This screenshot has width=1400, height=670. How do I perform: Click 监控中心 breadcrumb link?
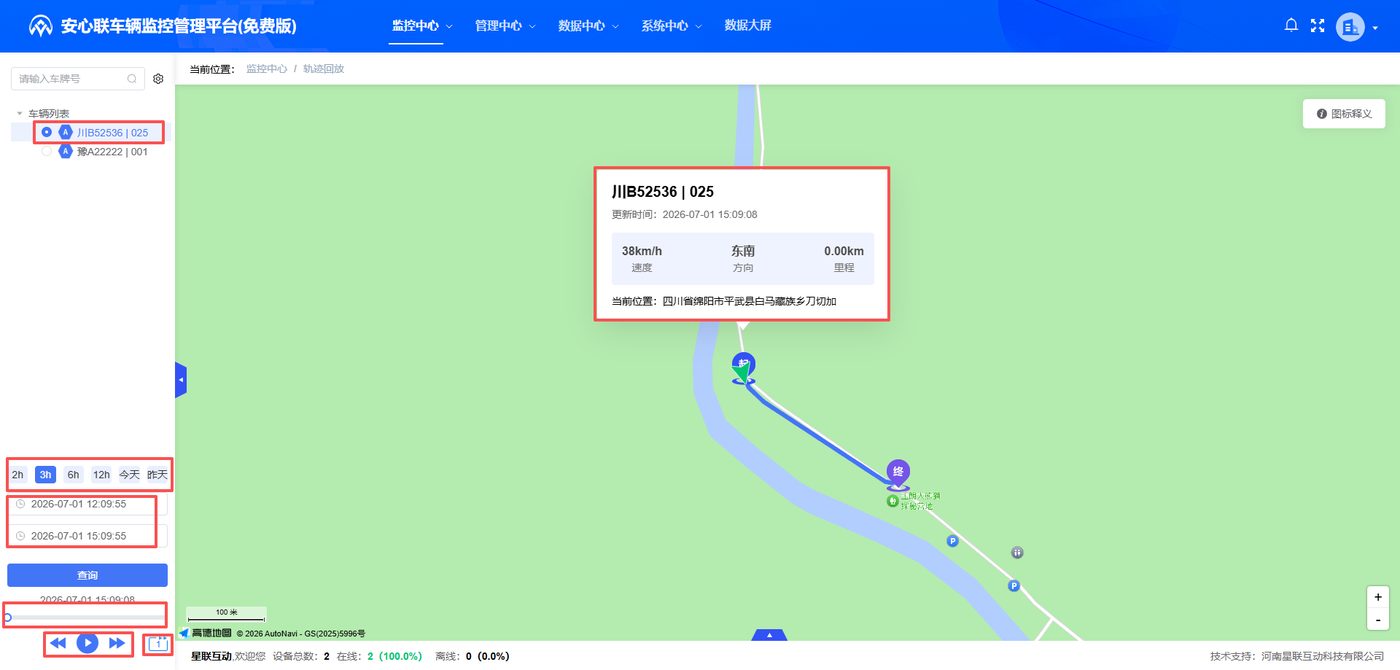point(267,69)
